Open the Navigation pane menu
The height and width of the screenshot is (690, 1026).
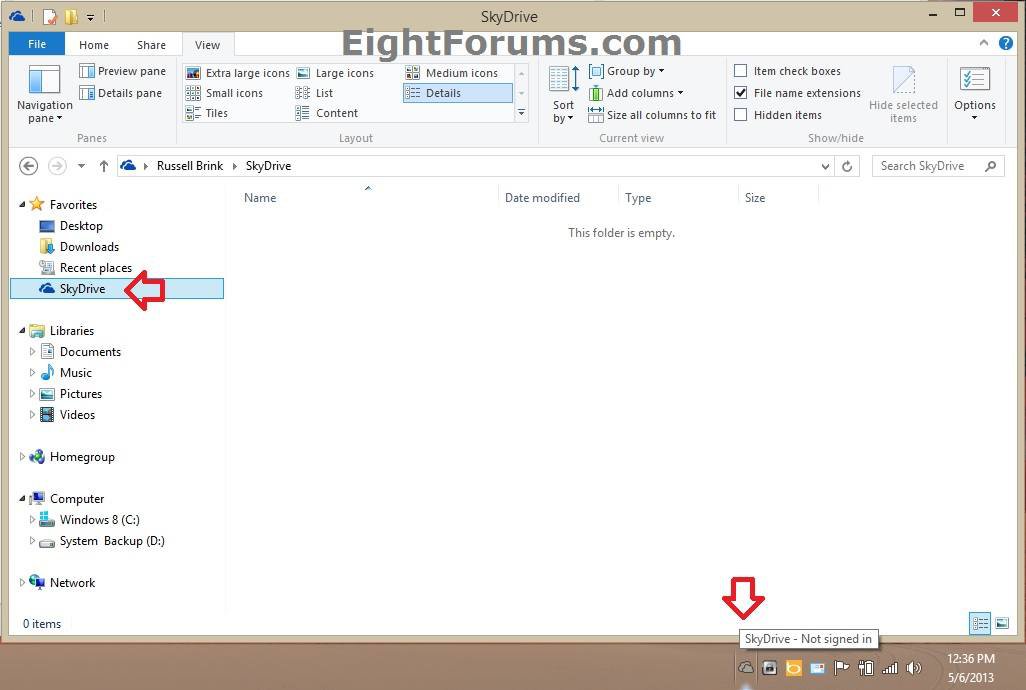(x=44, y=94)
